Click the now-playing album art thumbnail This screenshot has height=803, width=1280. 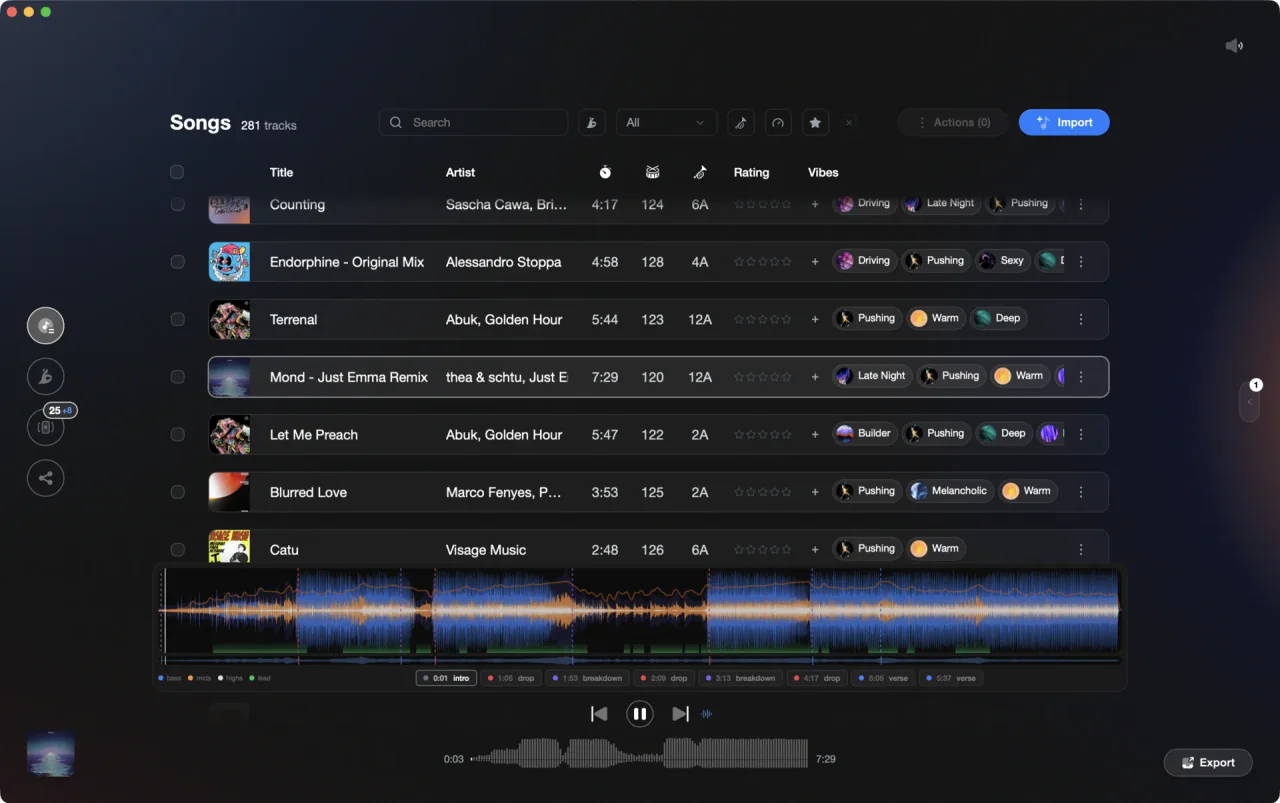[50, 754]
